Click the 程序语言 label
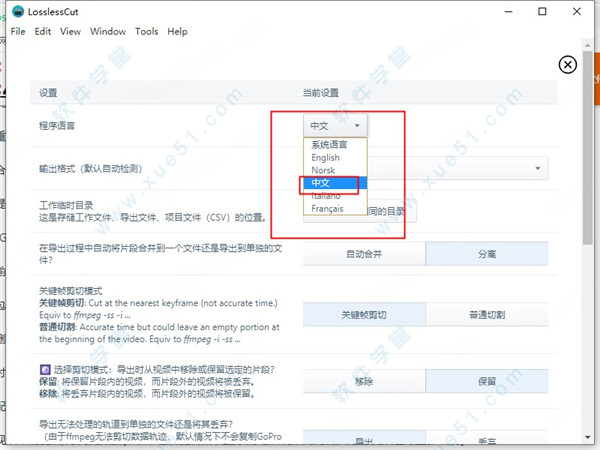Image resolution: width=600 pixels, height=450 pixels. point(57,126)
